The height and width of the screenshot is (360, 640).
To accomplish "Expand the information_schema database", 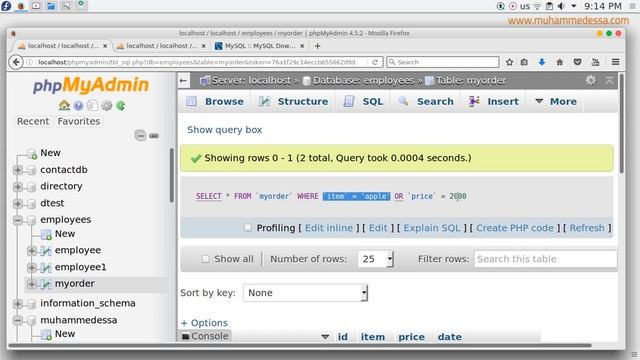I will tap(18, 304).
